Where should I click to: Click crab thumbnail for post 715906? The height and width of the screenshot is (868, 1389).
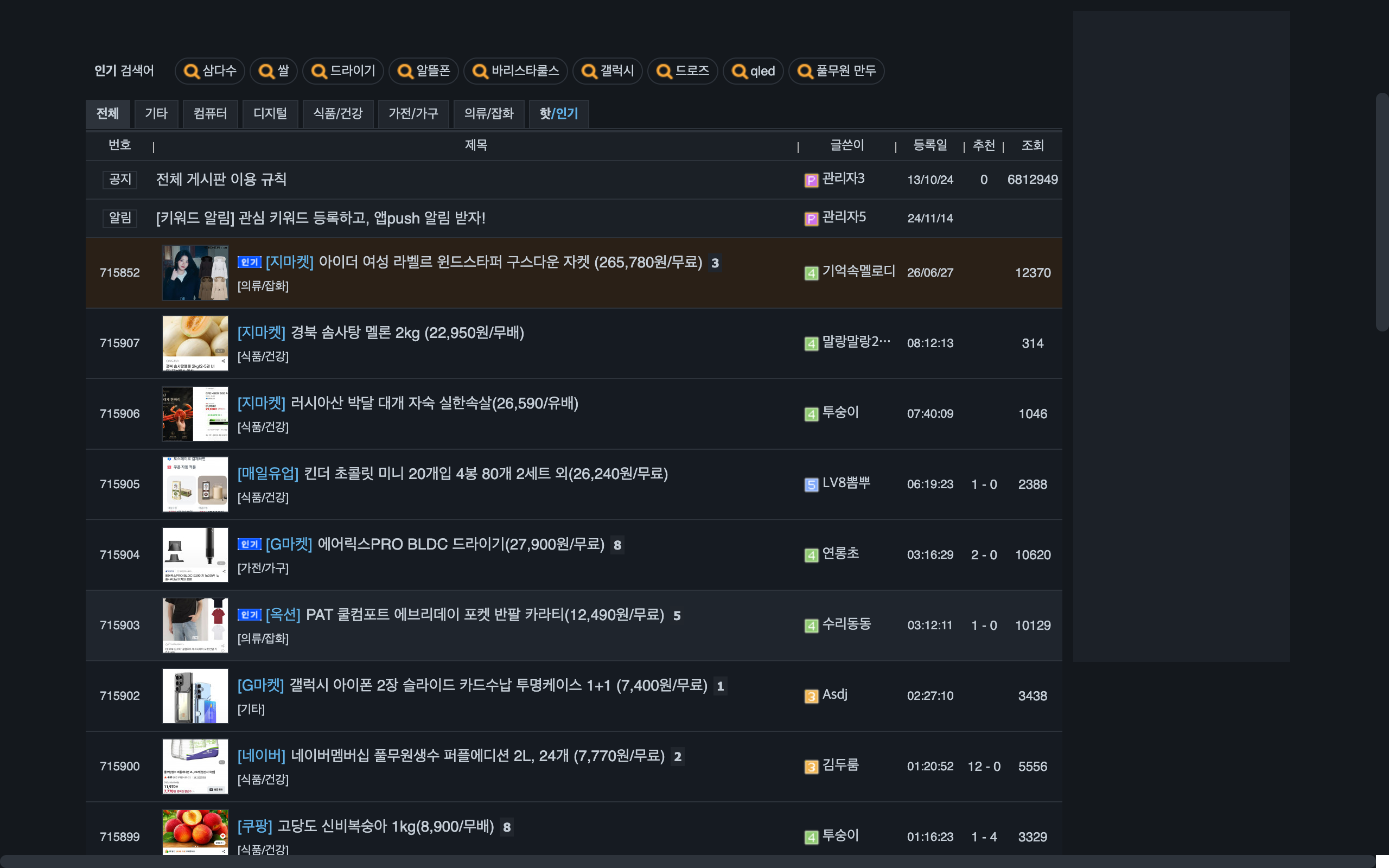195,414
